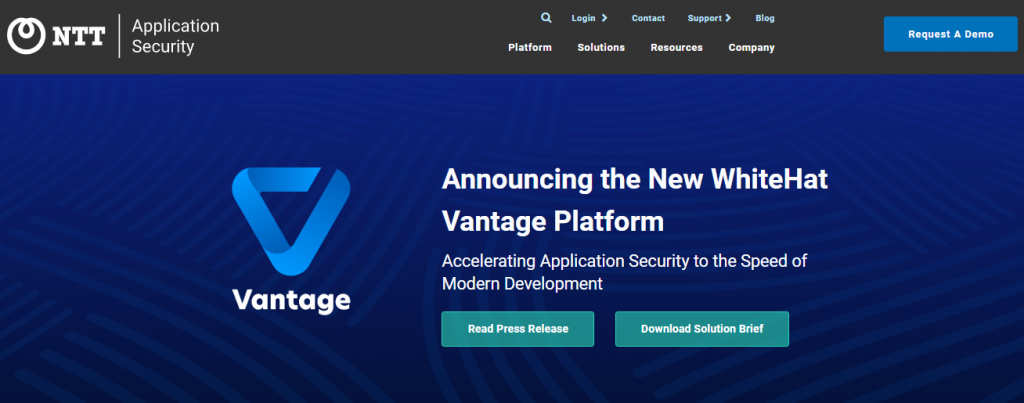Click the WhiteHat Vantage Platform headline
Screen dimensions: 1024x403
point(634,199)
